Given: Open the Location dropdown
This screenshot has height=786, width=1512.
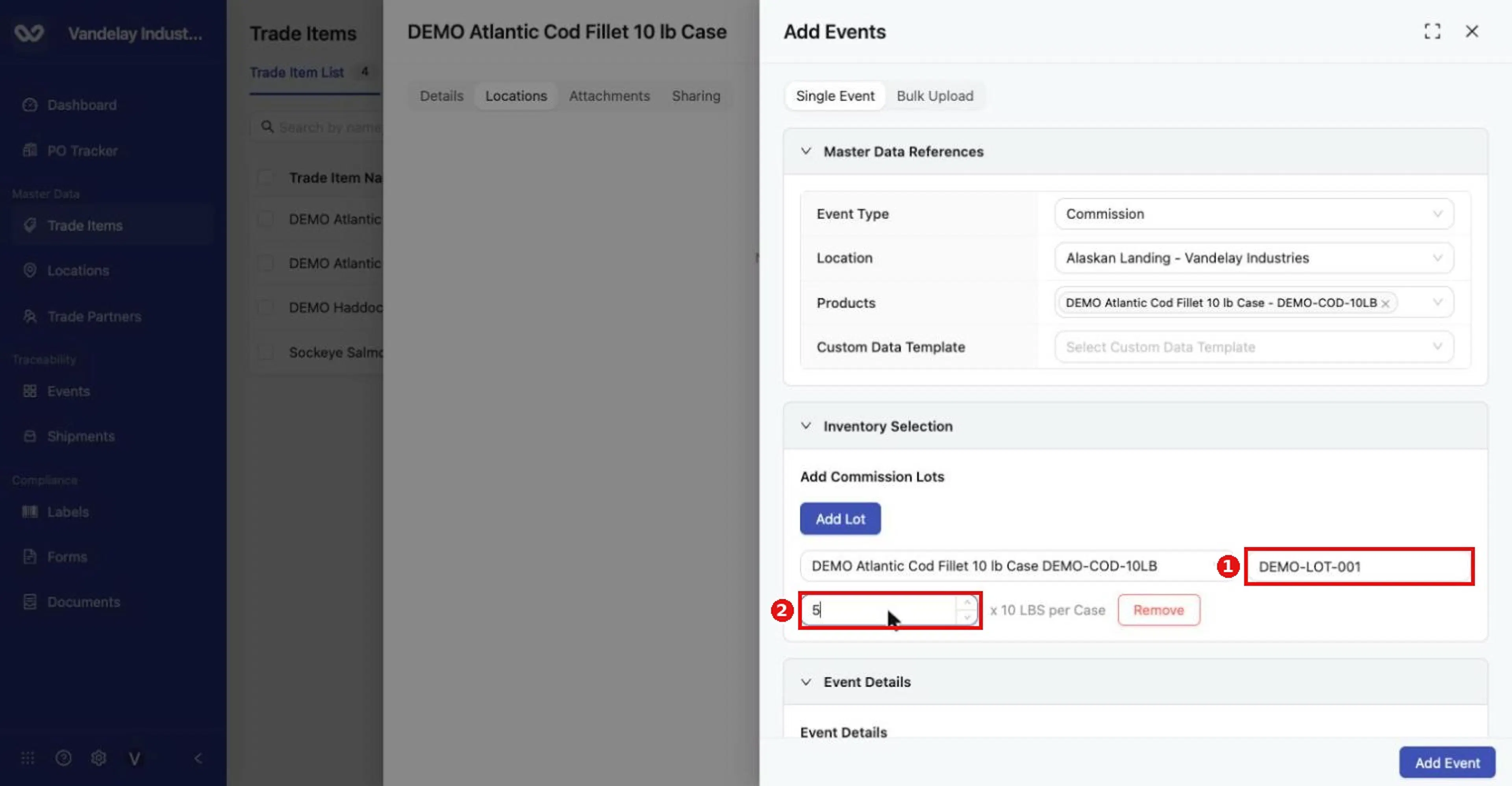Looking at the screenshot, I should (x=1254, y=258).
